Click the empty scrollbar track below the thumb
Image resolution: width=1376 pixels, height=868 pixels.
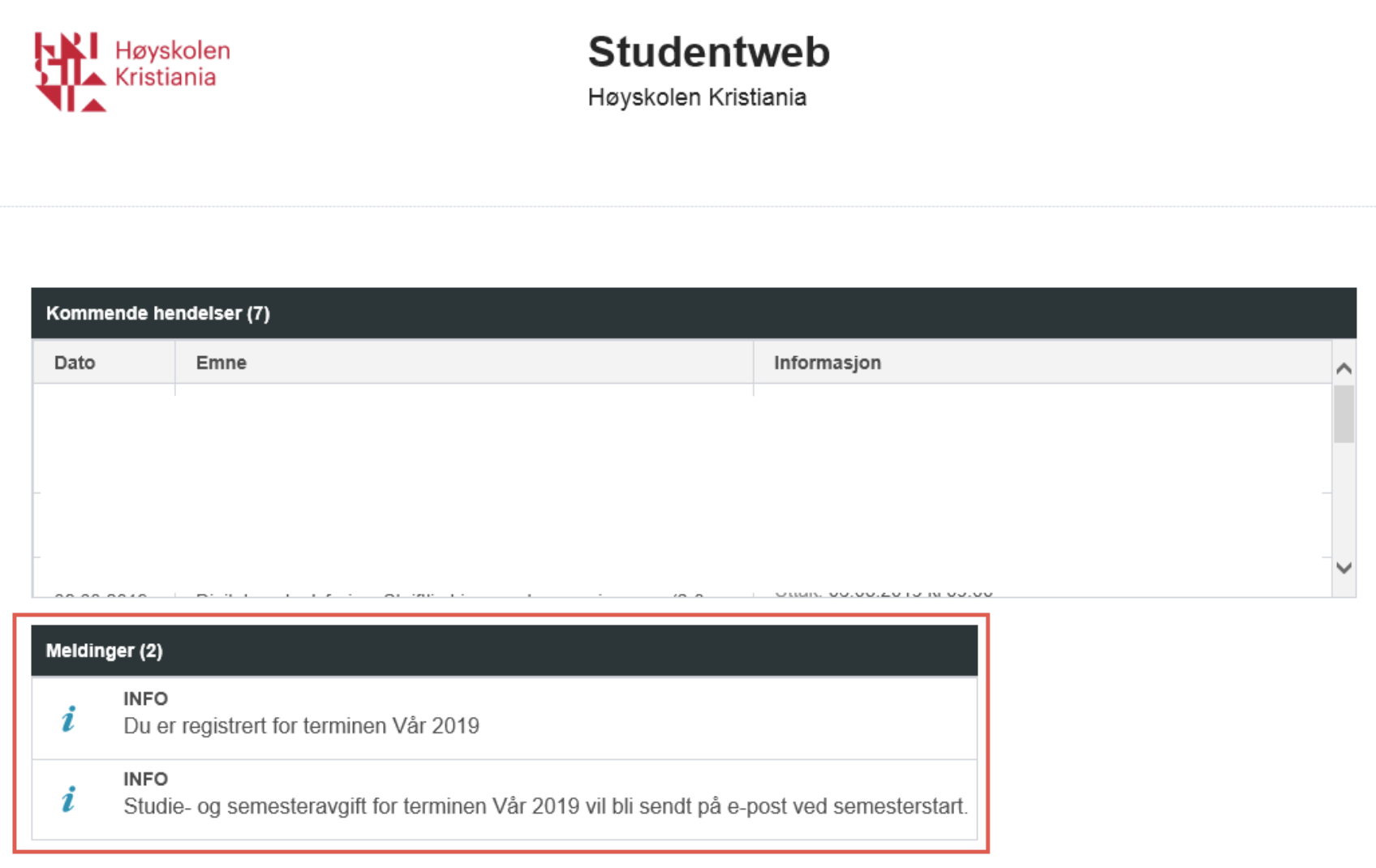click(1344, 500)
